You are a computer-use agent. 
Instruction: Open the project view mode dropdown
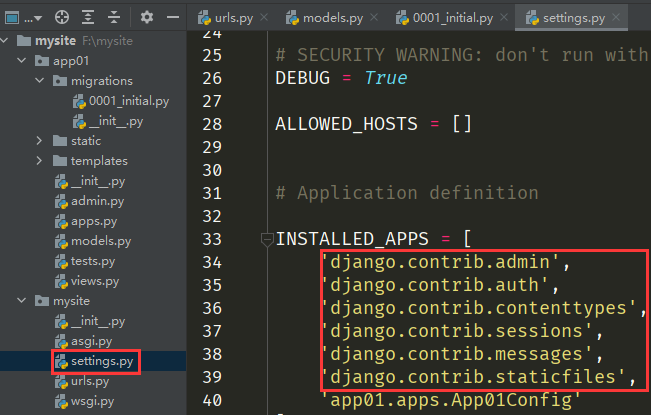(39, 17)
